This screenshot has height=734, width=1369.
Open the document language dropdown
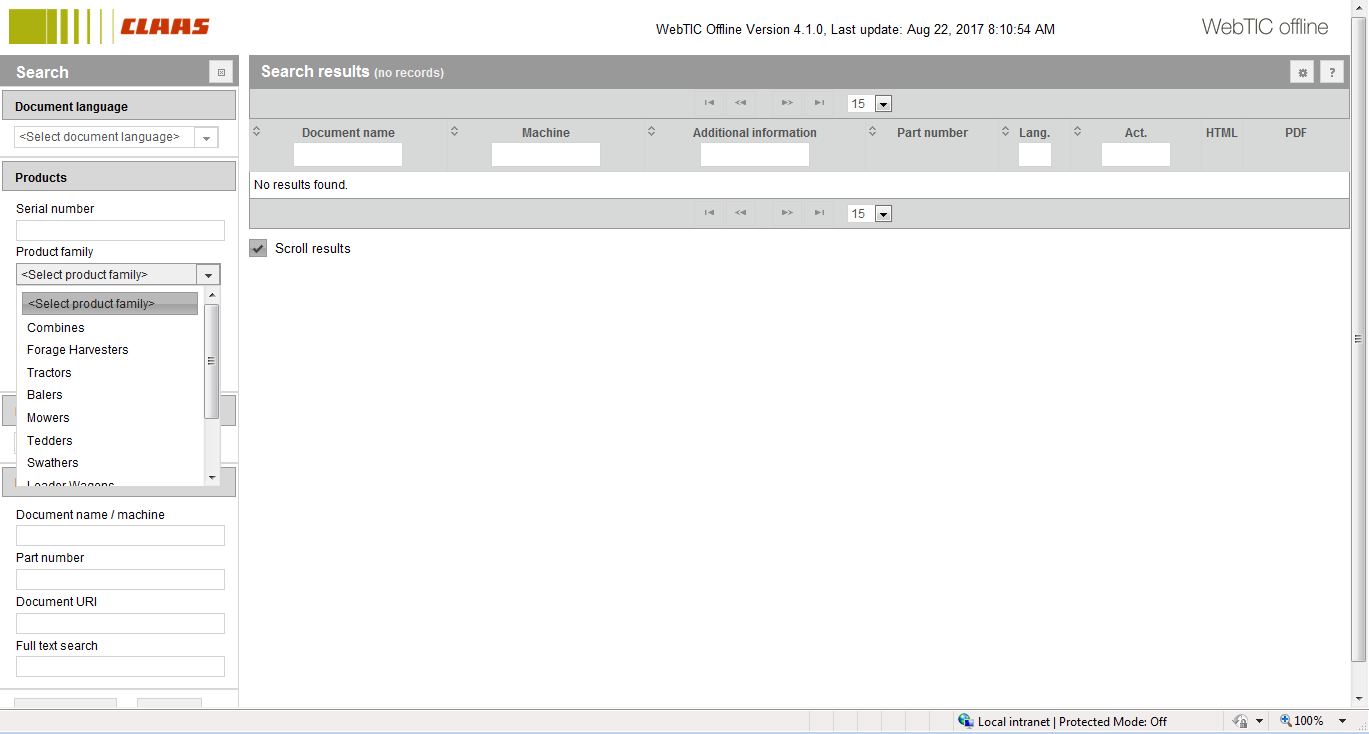click(206, 137)
